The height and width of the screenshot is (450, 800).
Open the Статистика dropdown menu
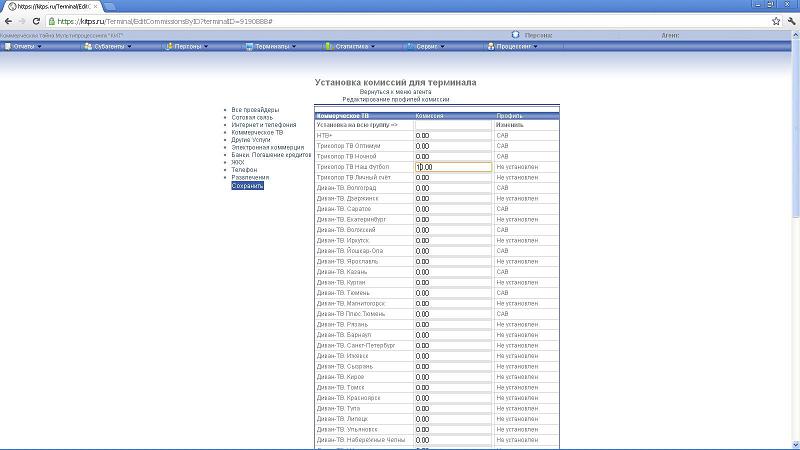[x=355, y=46]
